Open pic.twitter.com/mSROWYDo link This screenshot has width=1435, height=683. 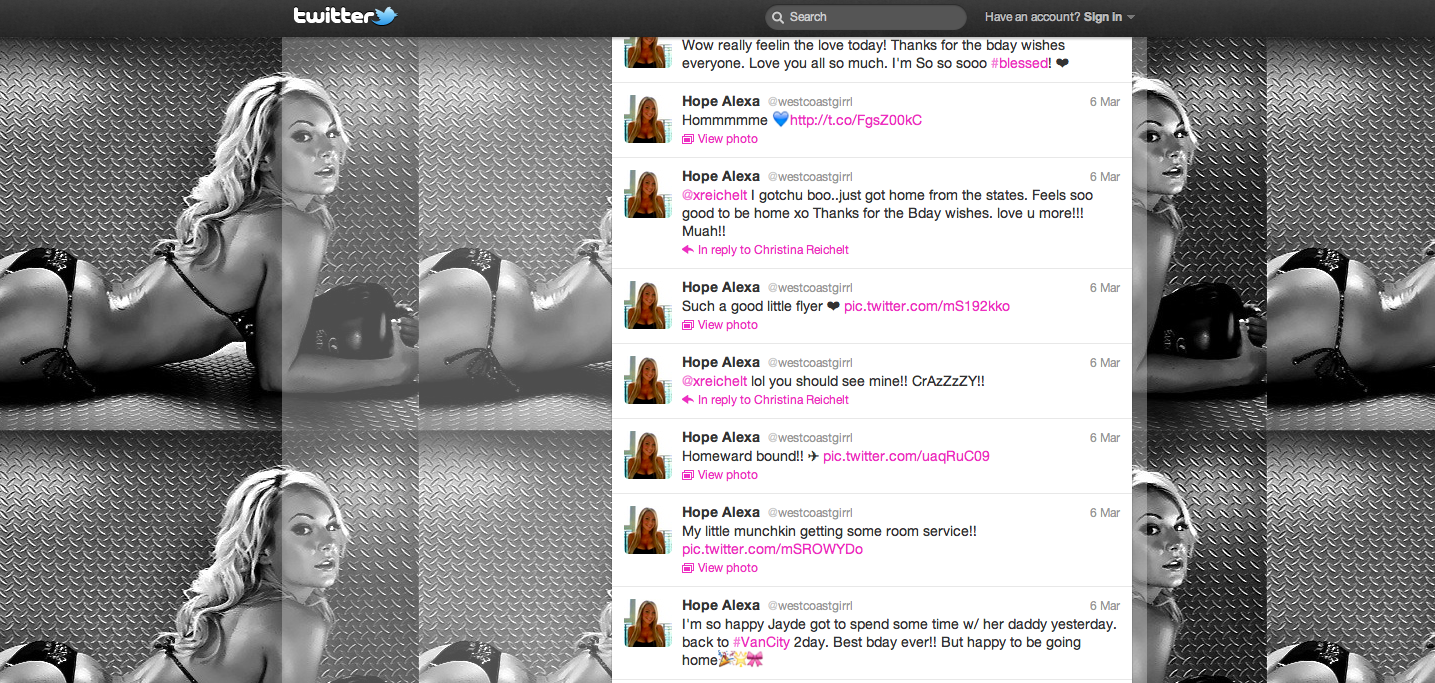772,549
